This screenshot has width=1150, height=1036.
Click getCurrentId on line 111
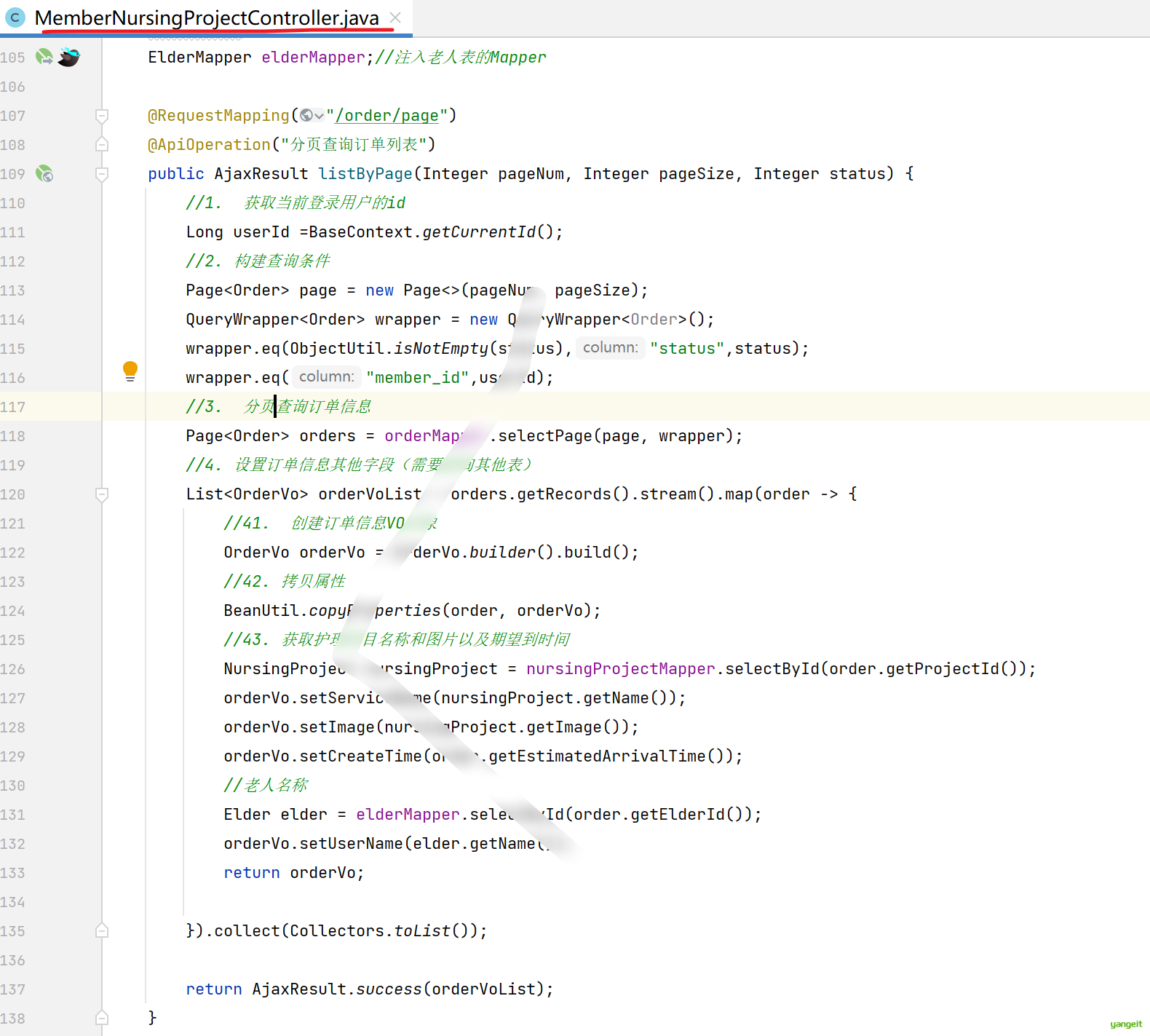point(479,232)
